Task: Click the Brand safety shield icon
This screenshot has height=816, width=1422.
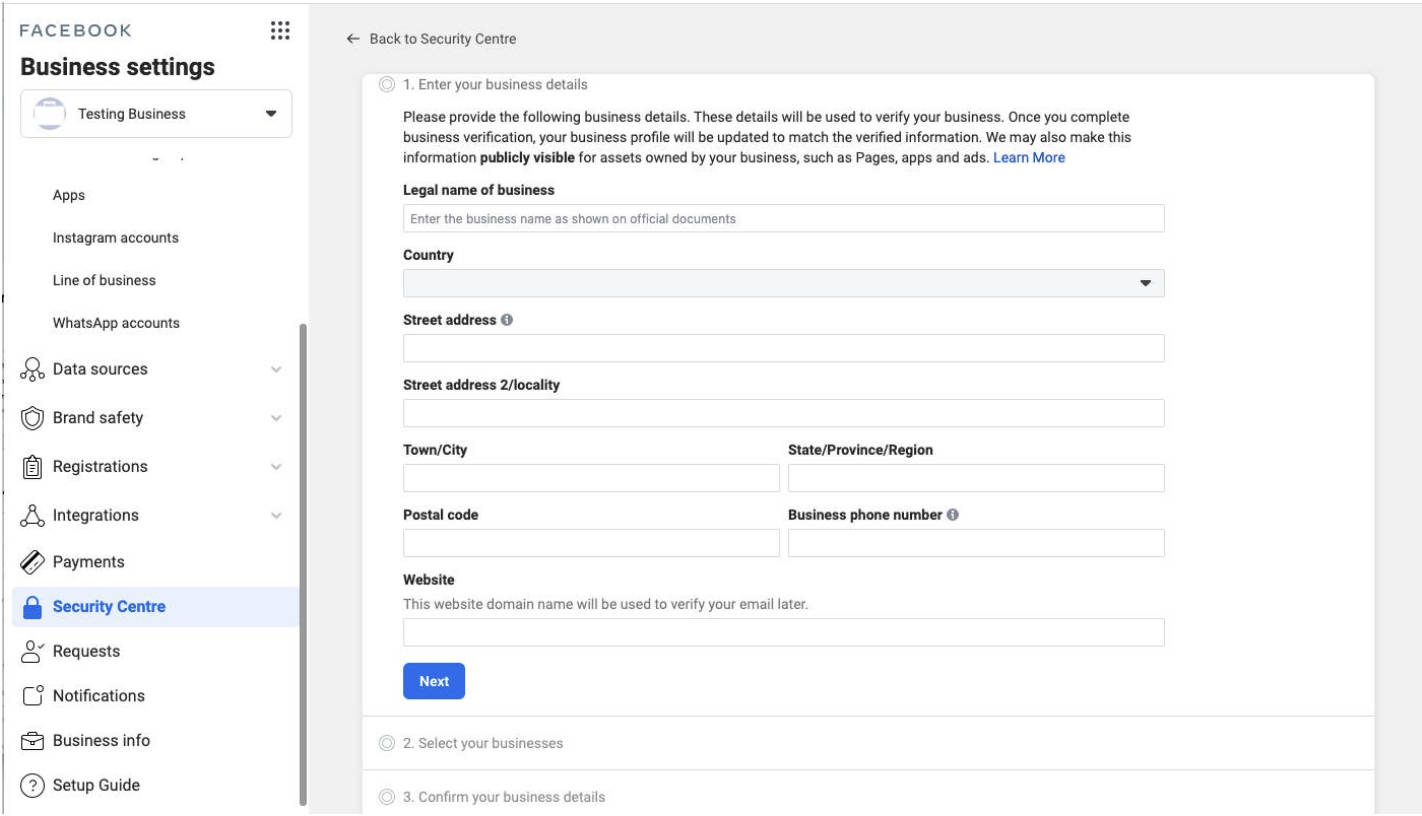Action: pyautogui.click(x=34, y=418)
